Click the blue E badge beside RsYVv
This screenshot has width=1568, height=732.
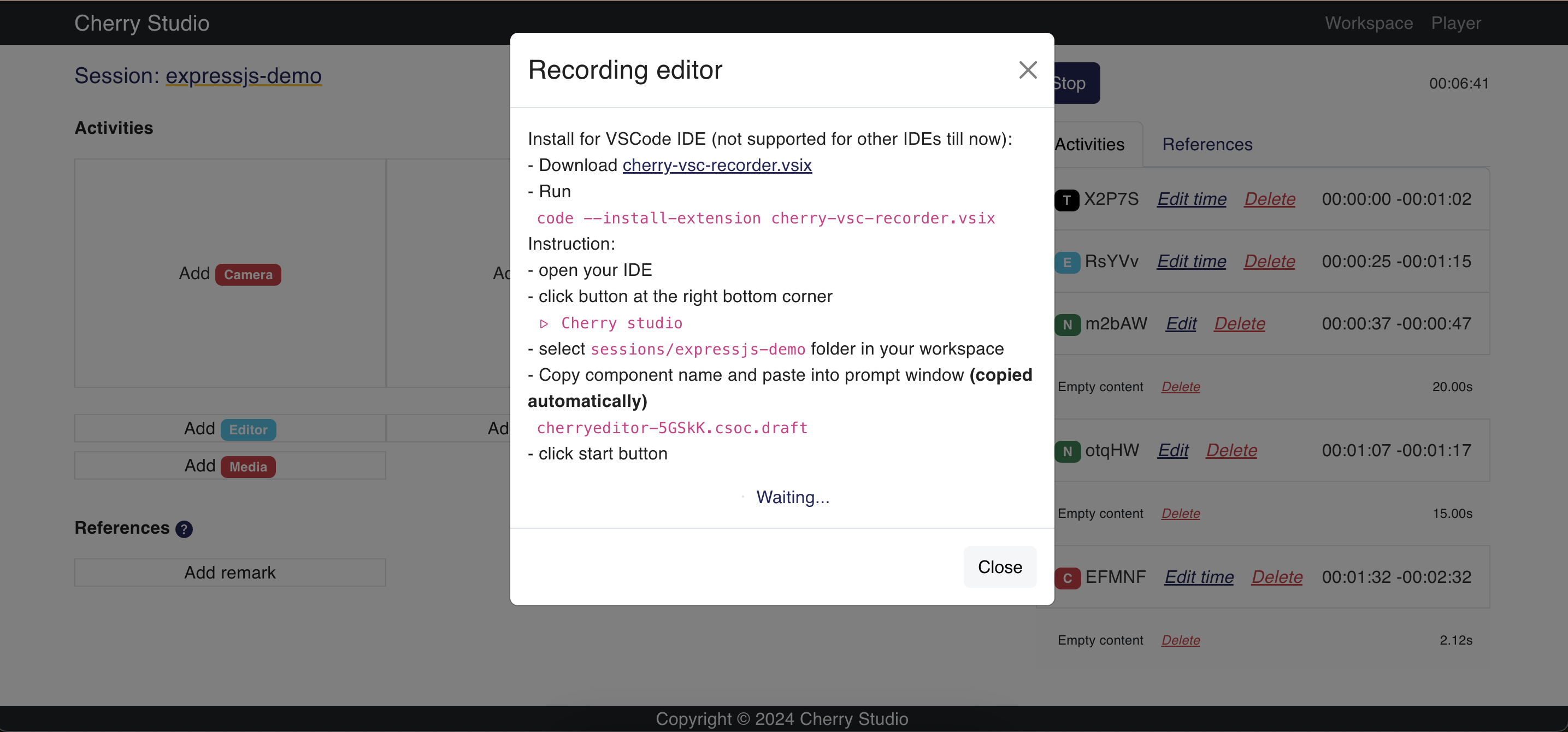[1066, 262]
